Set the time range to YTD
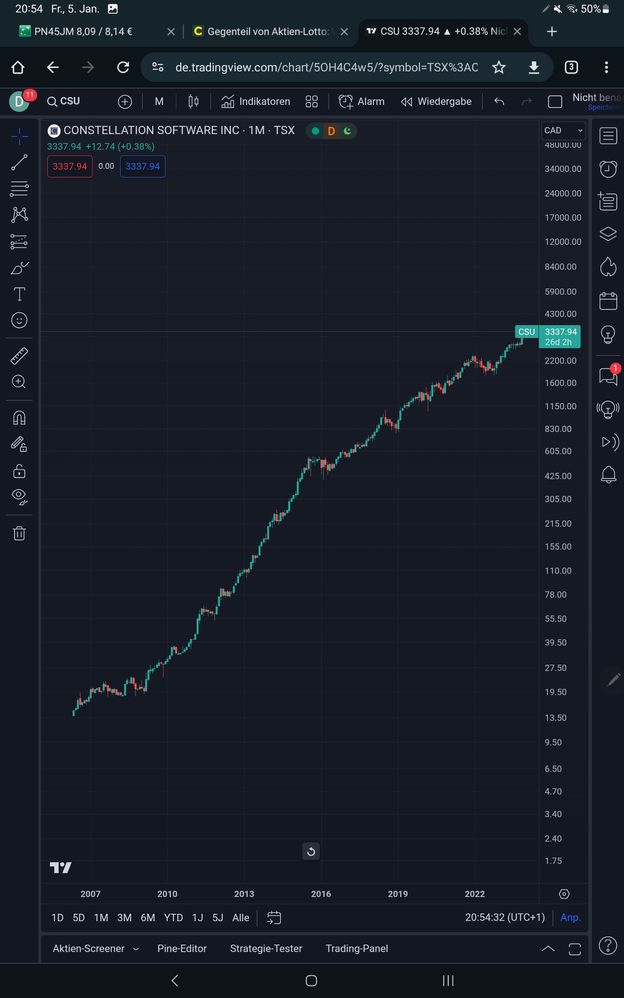Screen dimensions: 624x998 pos(173,918)
